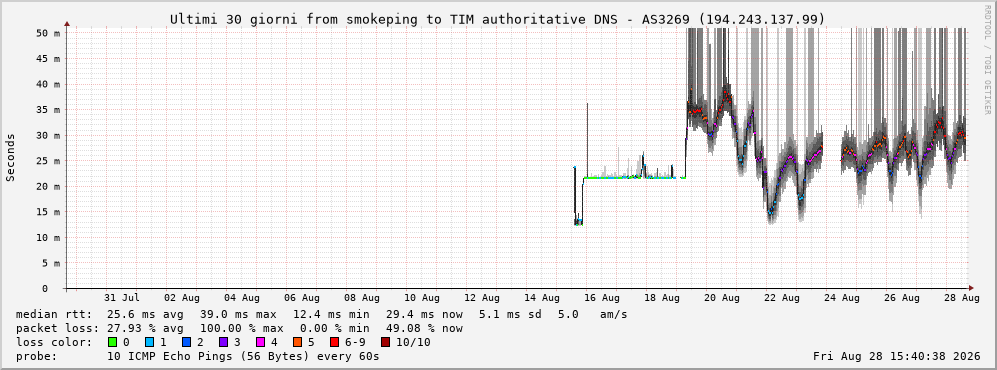Click the blue loss 2 swatch
The width and height of the screenshot is (997, 370).
[x=186, y=342]
